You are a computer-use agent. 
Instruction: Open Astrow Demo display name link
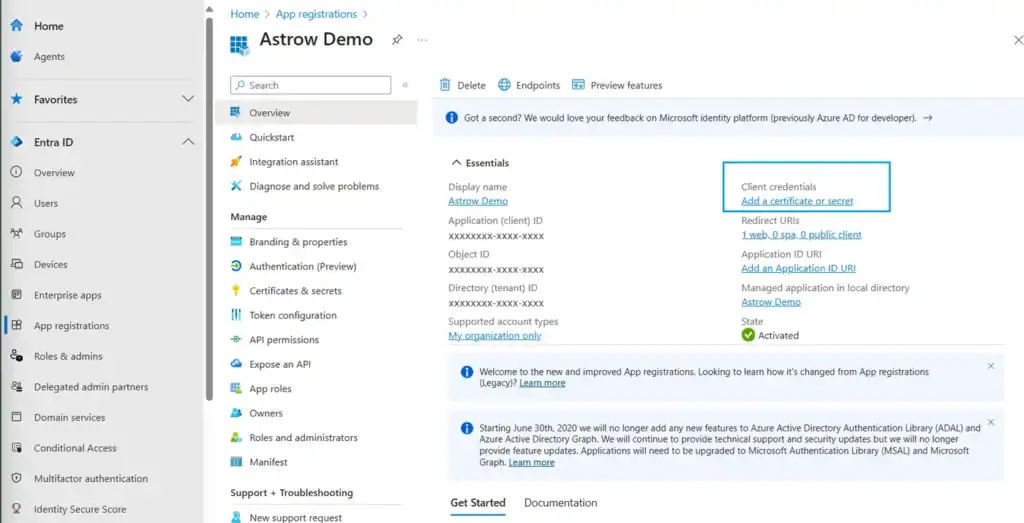[x=478, y=201]
